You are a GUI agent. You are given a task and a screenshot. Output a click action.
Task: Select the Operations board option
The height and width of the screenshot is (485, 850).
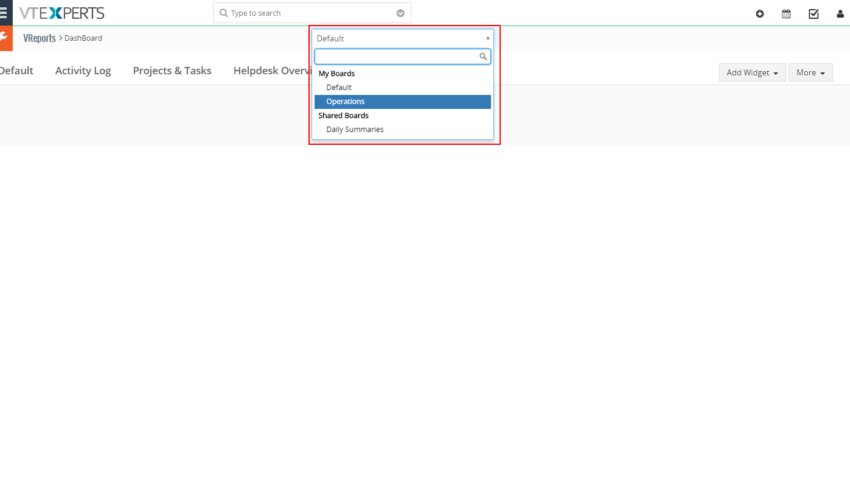click(x=403, y=101)
